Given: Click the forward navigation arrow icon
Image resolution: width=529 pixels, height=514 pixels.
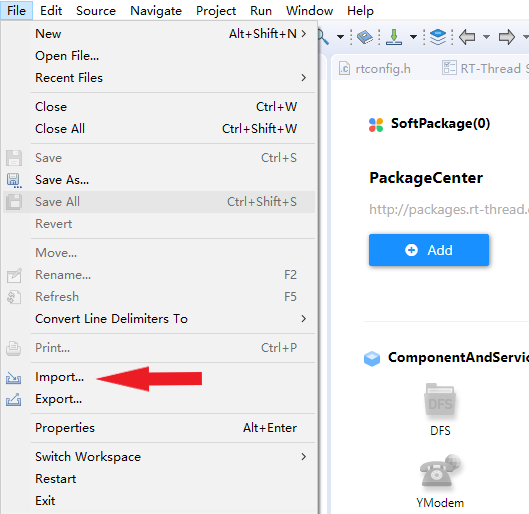Looking at the screenshot, I should 507,36.
